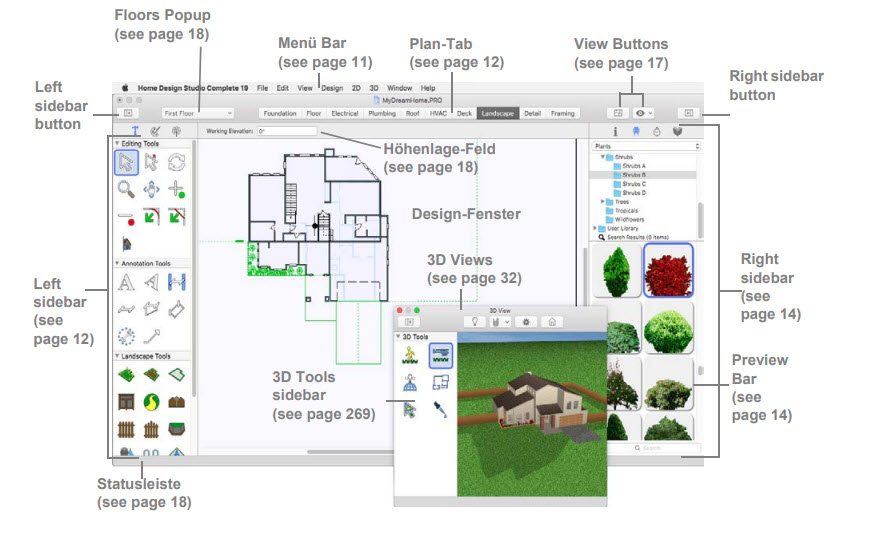872x539 pixels.
Task: Collapse the Annotation Tools section
Action: (x=117, y=263)
